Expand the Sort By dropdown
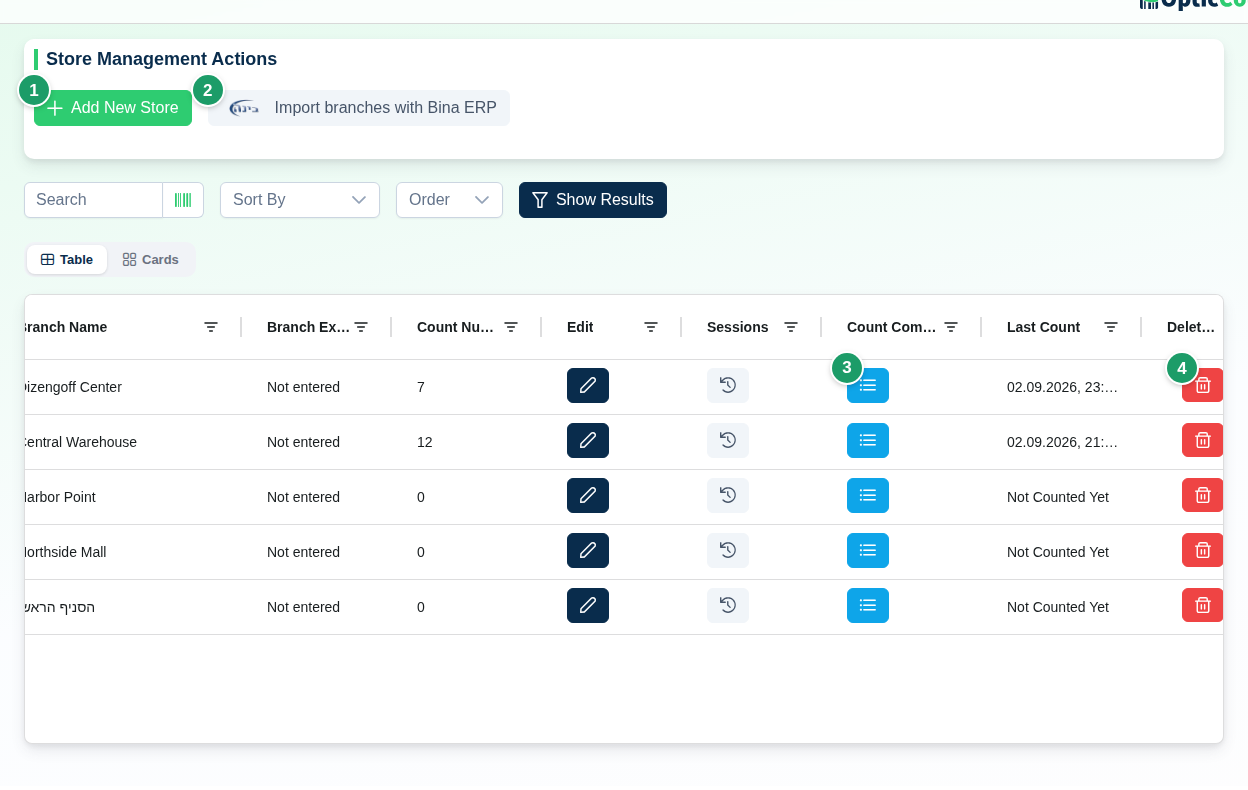The width and height of the screenshot is (1248, 790). coord(300,200)
